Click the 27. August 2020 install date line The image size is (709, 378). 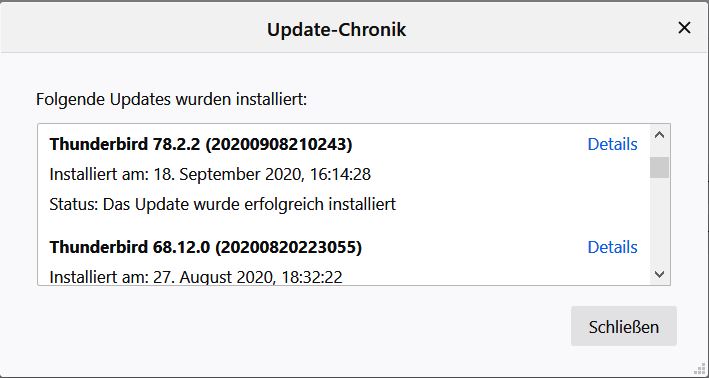pos(196,277)
